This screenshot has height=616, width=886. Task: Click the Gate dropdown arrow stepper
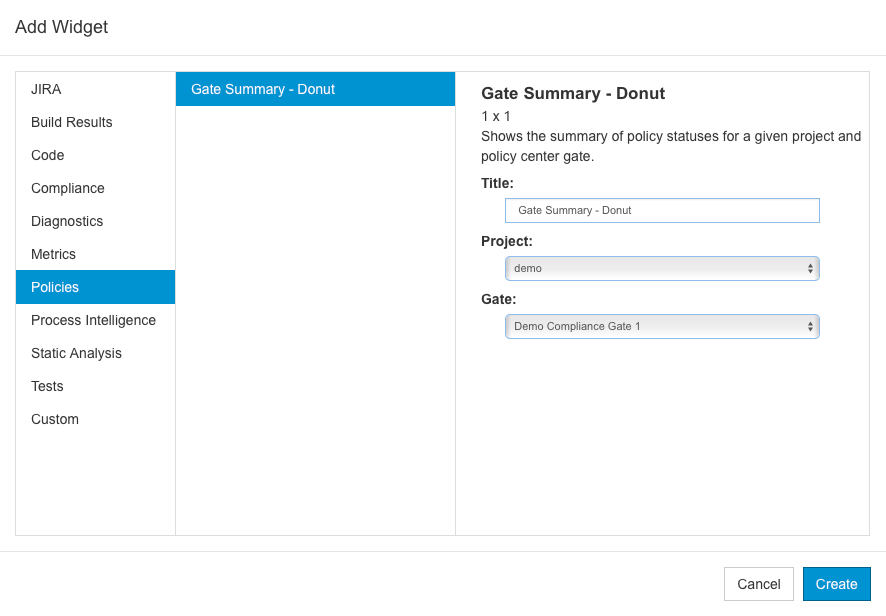tap(810, 327)
